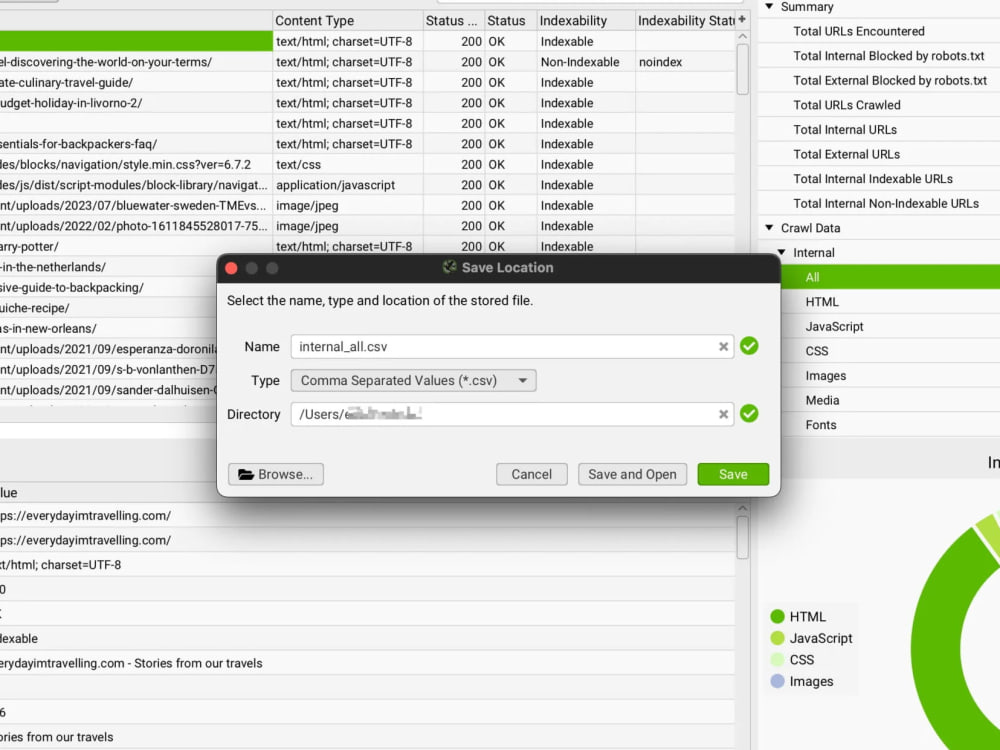The width and height of the screenshot is (1000, 750).
Task: Select Total Internal URLs
Action: [x=844, y=129]
